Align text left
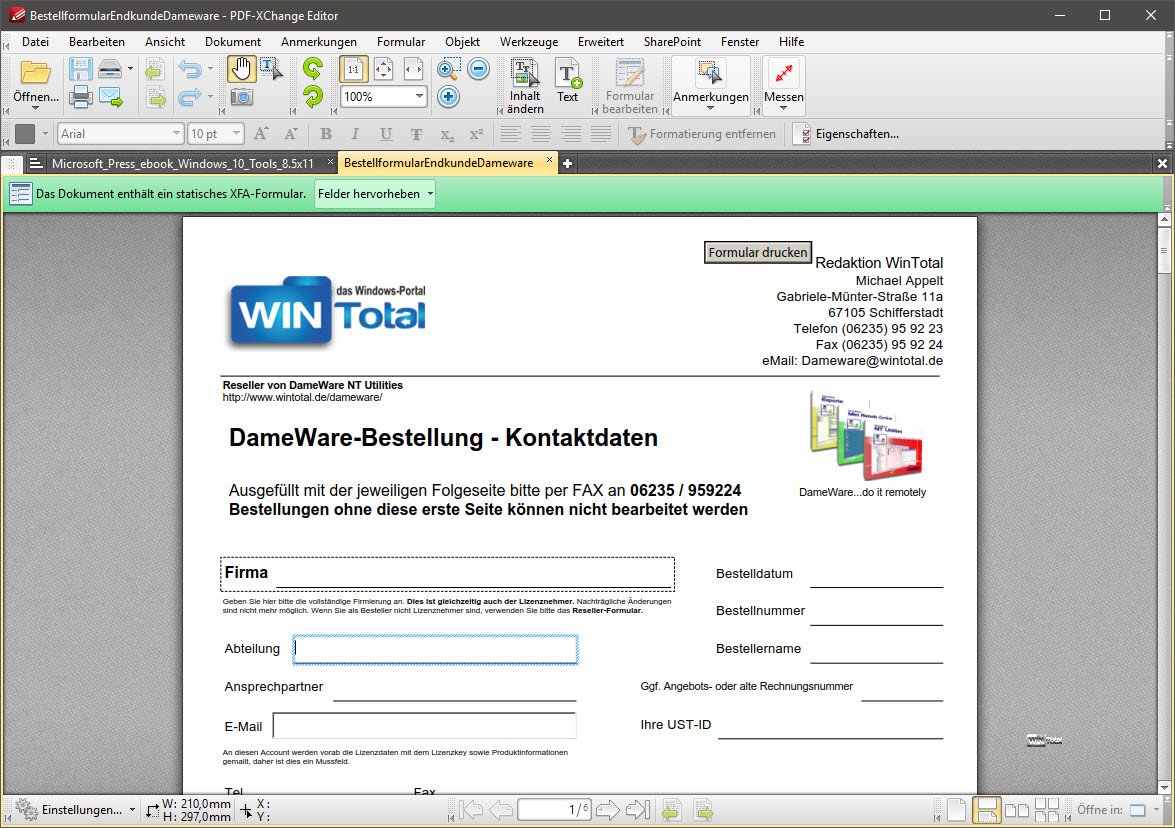This screenshot has width=1175, height=828. coord(511,134)
